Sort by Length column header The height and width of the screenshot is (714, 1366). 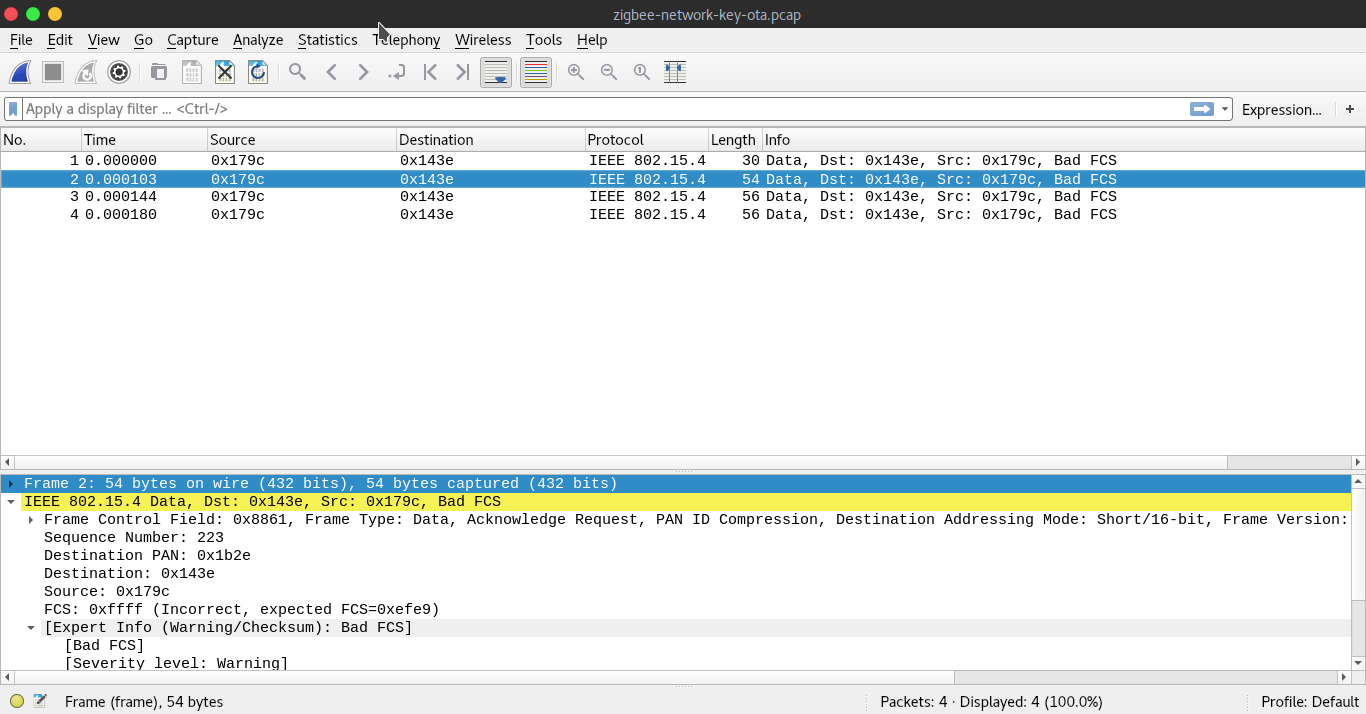pyautogui.click(x=735, y=140)
